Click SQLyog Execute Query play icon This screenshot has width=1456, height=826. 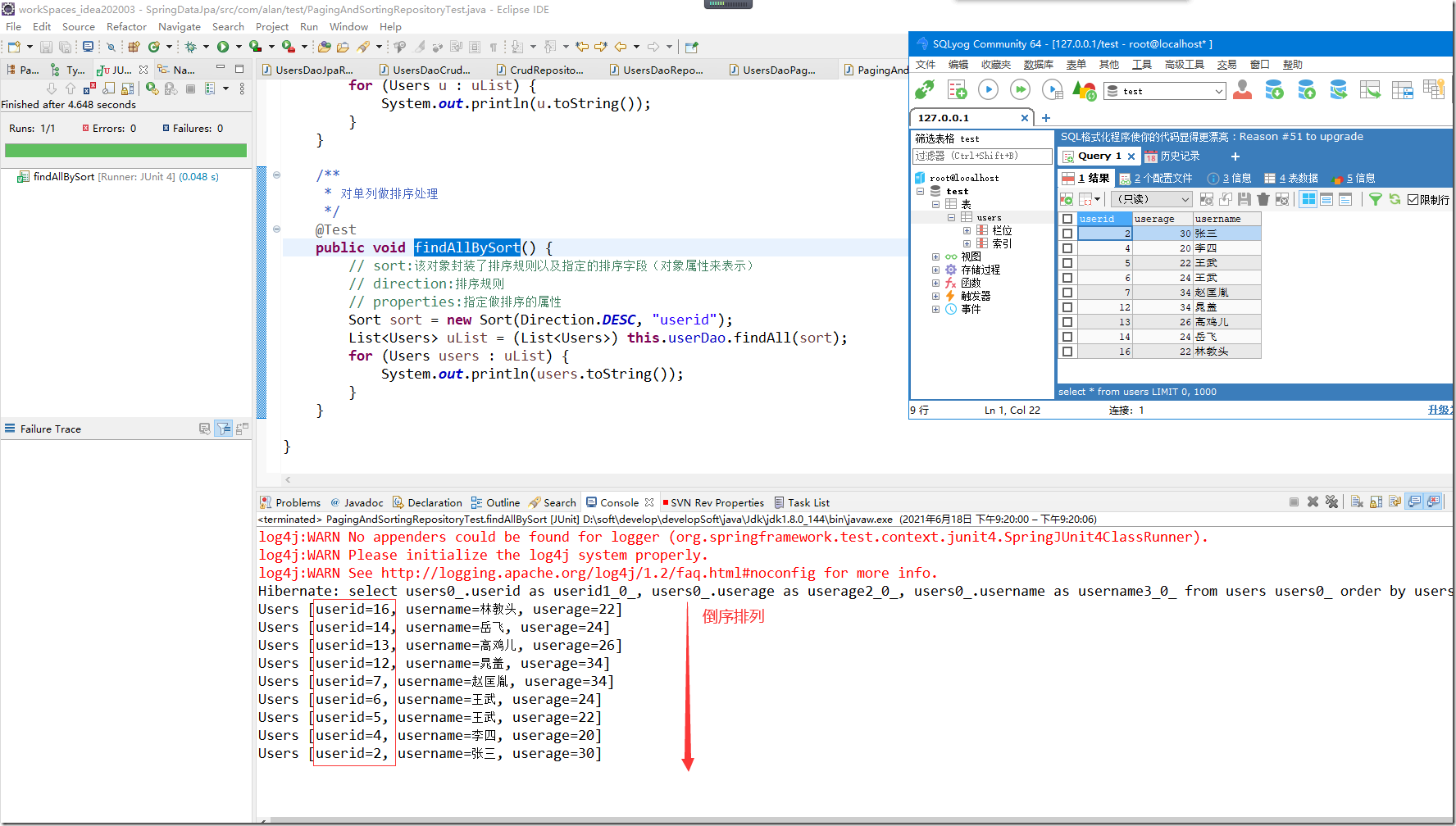coord(988,89)
